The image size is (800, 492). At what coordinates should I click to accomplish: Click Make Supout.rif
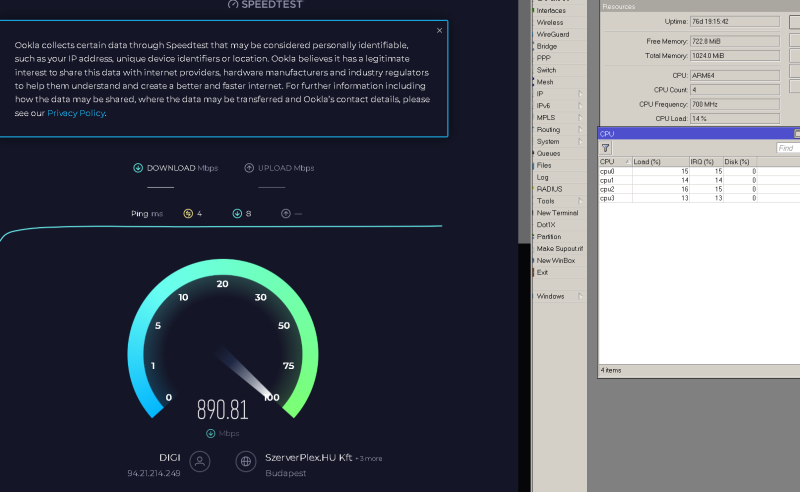pyautogui.click(x=560, y=249)
